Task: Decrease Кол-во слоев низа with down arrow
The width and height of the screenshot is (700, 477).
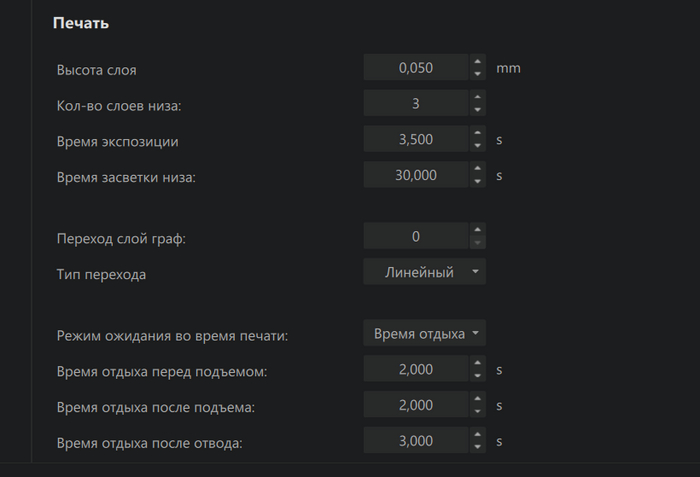Action: coord(477,110)
